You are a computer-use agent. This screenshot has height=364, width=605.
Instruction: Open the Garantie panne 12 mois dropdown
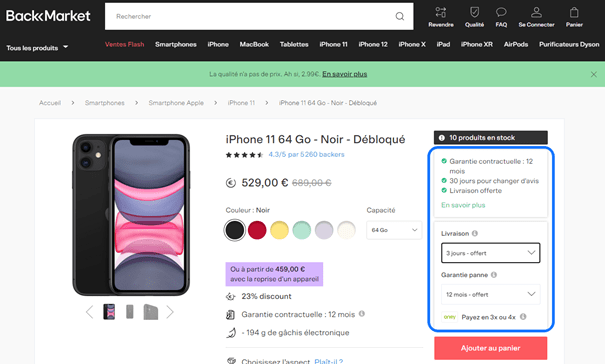[x=490, y=295]
